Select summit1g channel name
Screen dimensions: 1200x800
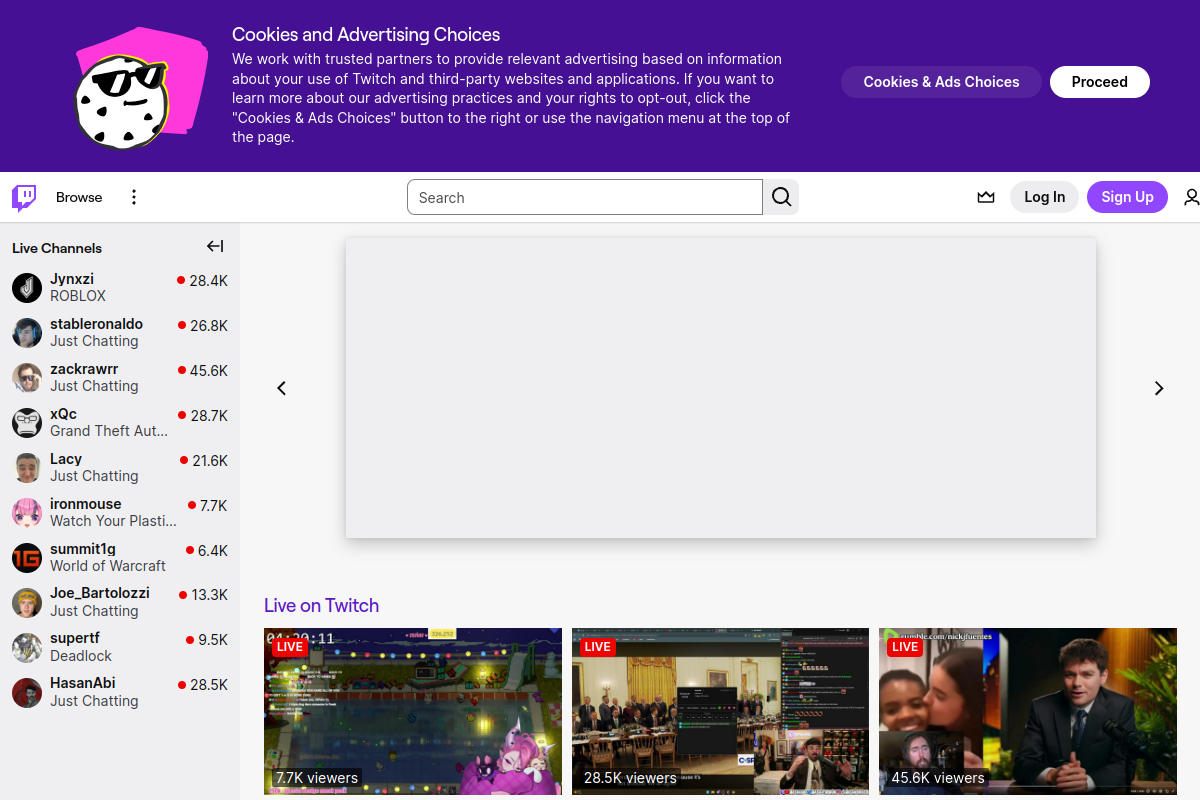pyautogui.click(x=83, y=549)
